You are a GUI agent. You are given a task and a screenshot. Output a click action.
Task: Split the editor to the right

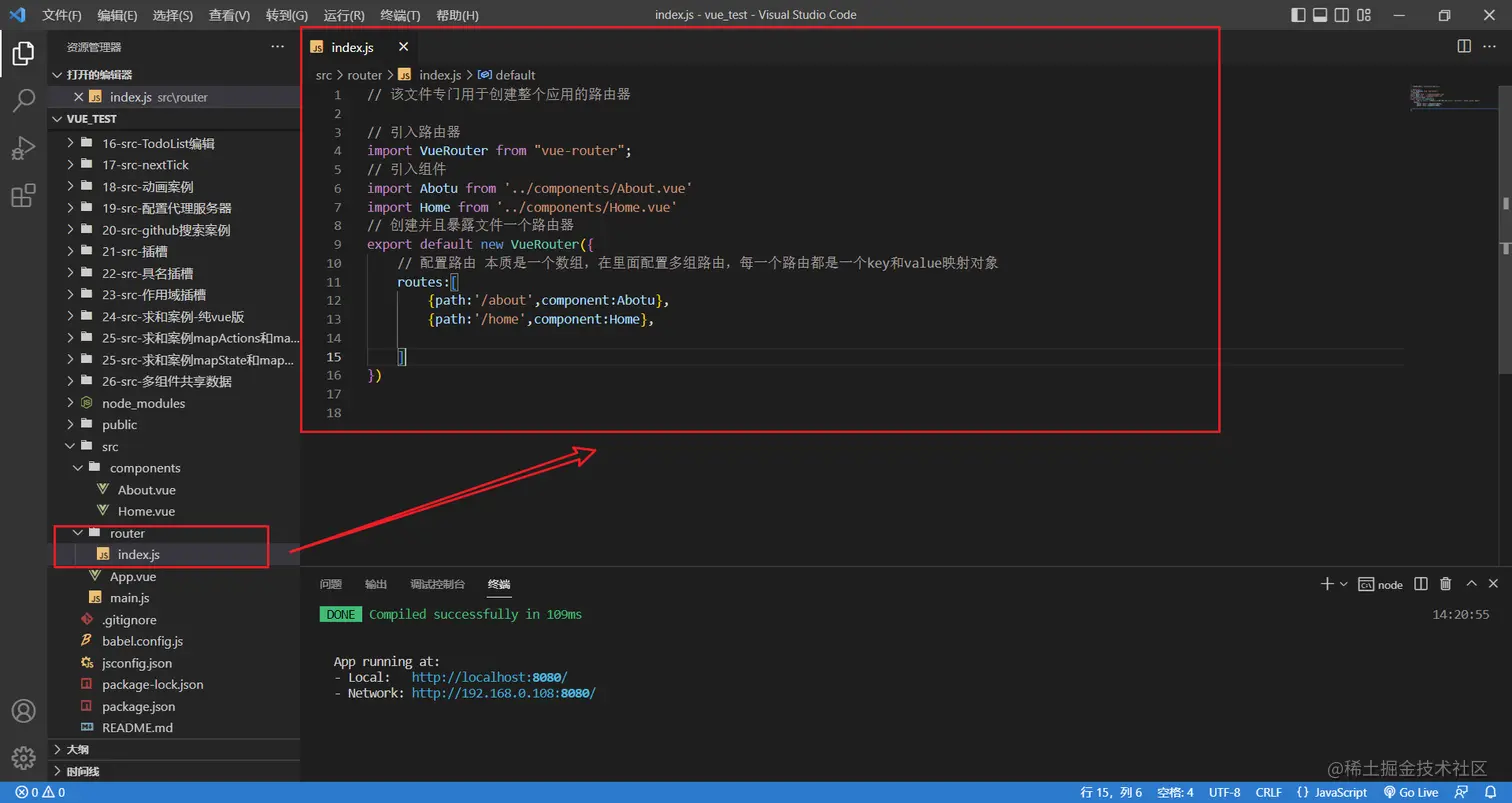tap(1464, 46)
